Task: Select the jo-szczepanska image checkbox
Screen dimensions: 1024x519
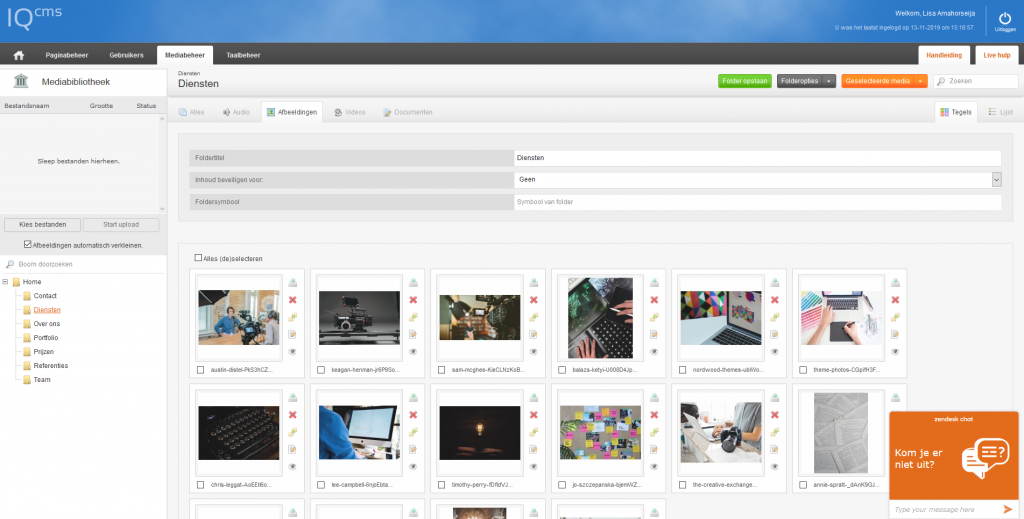Action: pos(562,485)
